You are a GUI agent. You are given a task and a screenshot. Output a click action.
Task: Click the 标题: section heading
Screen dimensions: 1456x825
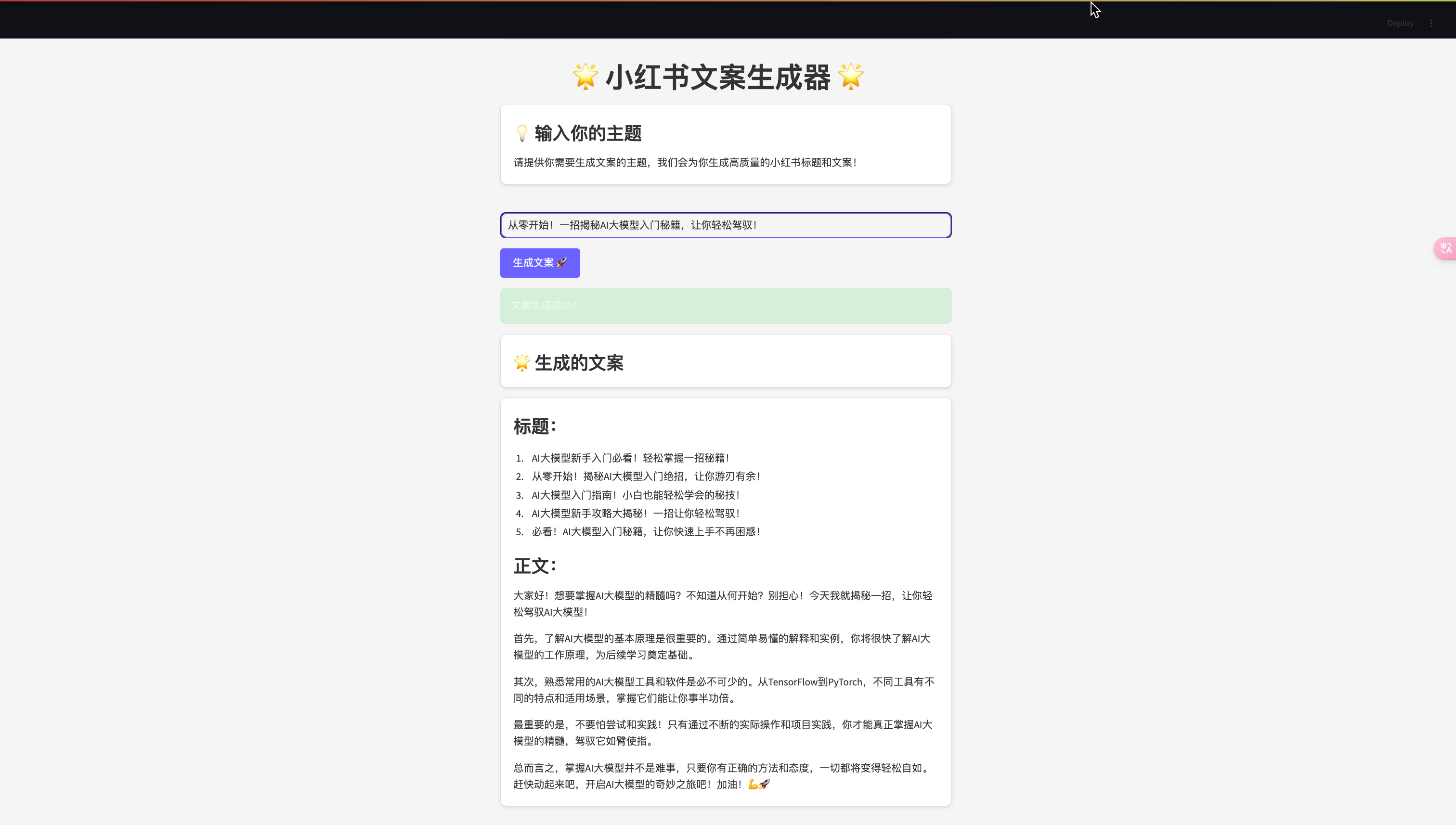(x=534, y=426)
